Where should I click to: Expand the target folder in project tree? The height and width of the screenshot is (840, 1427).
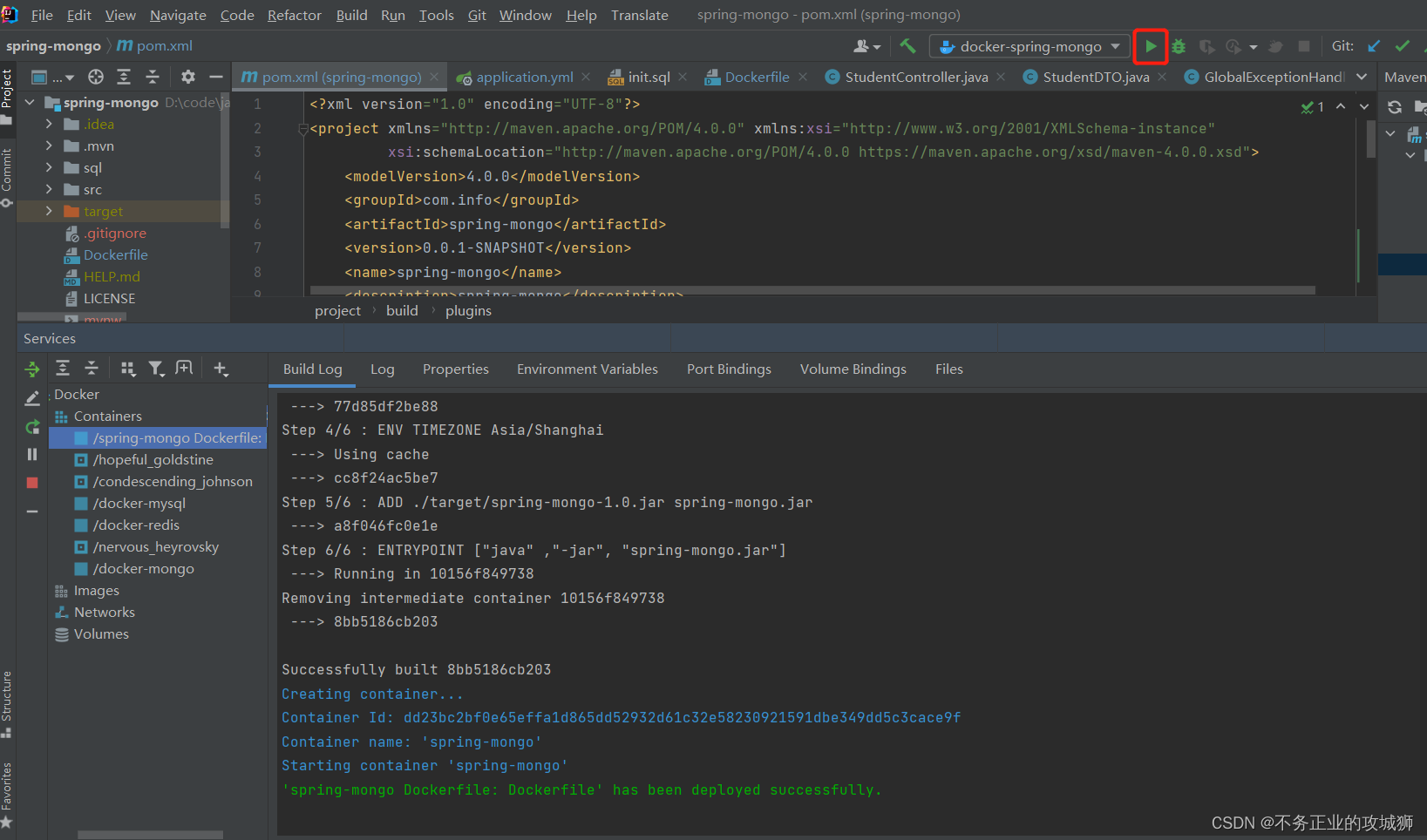[x=49, y=211]
